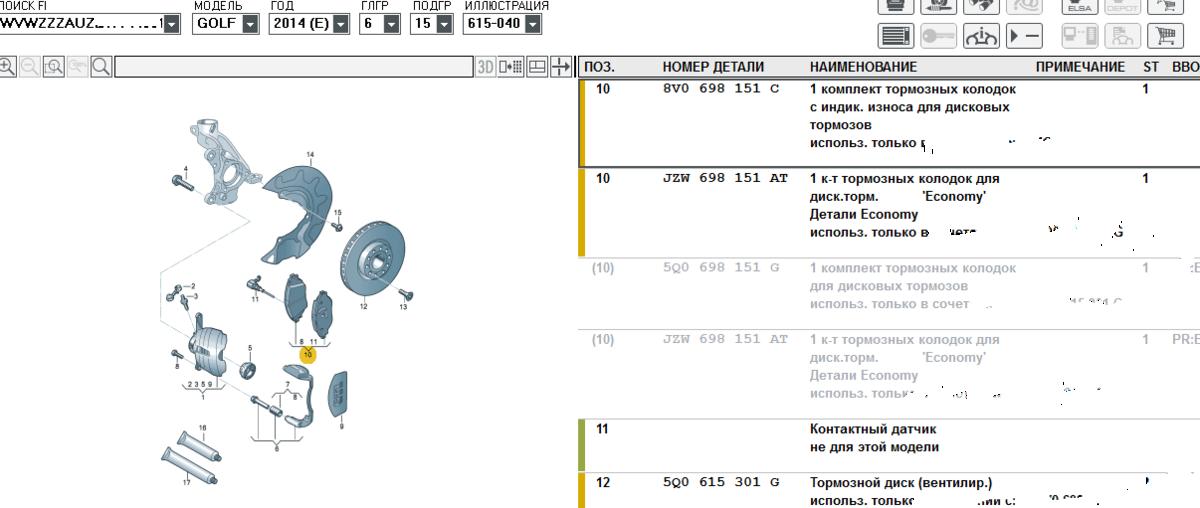Click the greyed-out key icon
1200x508 pixels.
939,37
